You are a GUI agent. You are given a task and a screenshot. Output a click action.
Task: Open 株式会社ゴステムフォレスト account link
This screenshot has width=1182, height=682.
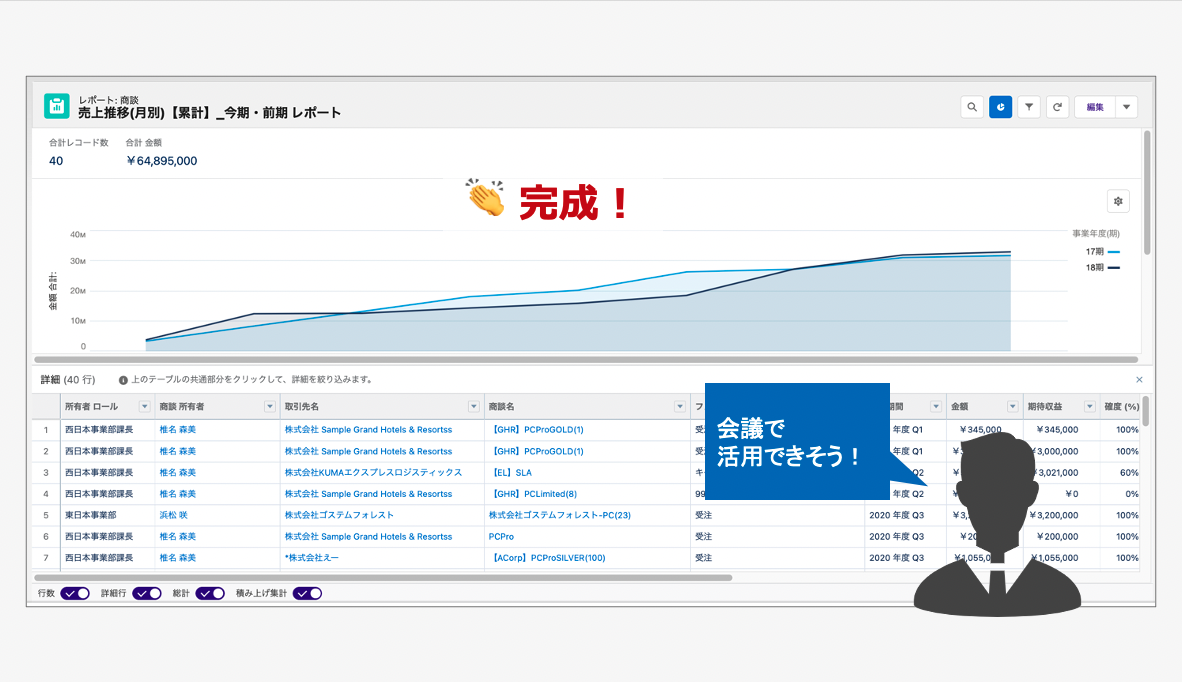point(339,515)
